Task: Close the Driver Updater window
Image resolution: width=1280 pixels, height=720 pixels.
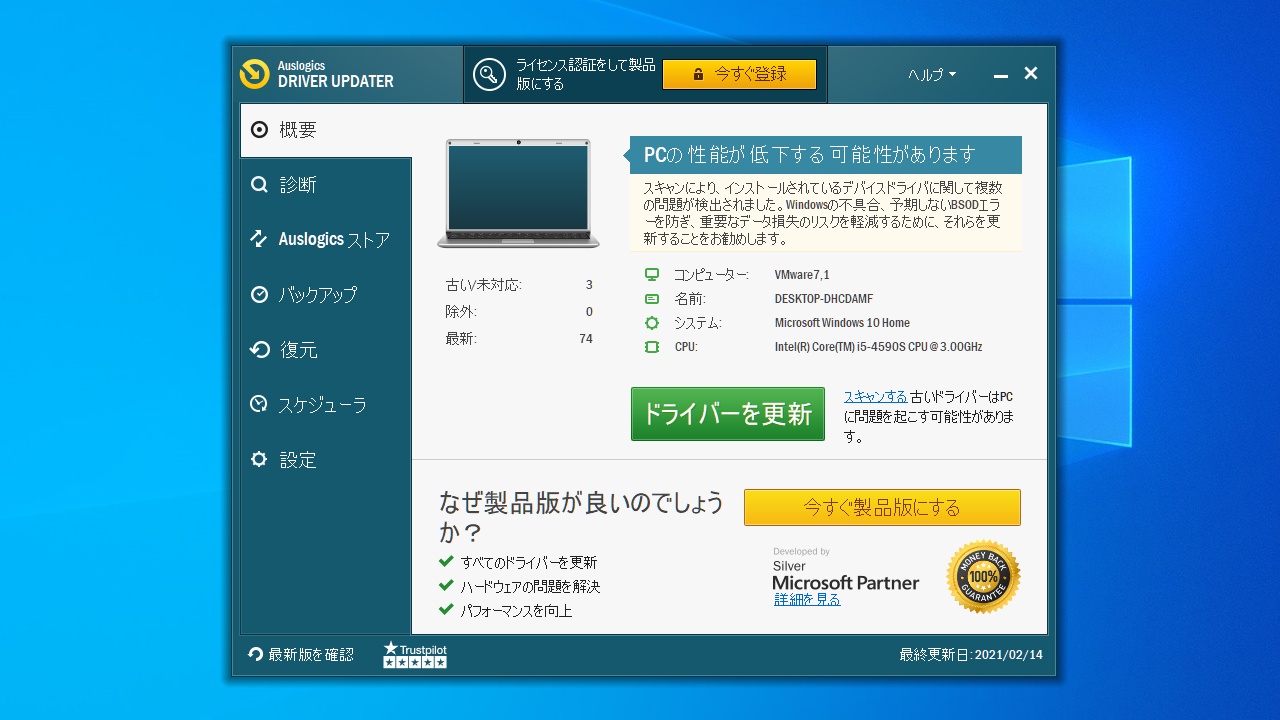Action: pos(1031,74)
